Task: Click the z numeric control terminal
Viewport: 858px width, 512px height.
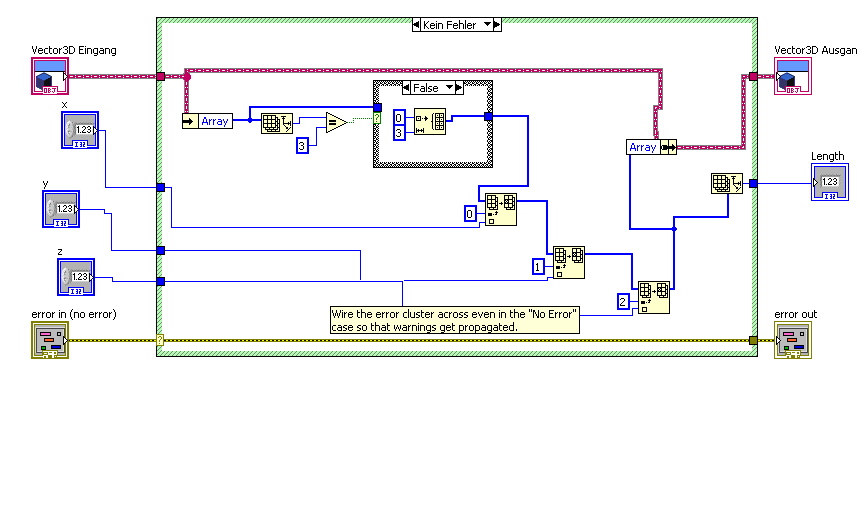Action: [x=76, y=277]
